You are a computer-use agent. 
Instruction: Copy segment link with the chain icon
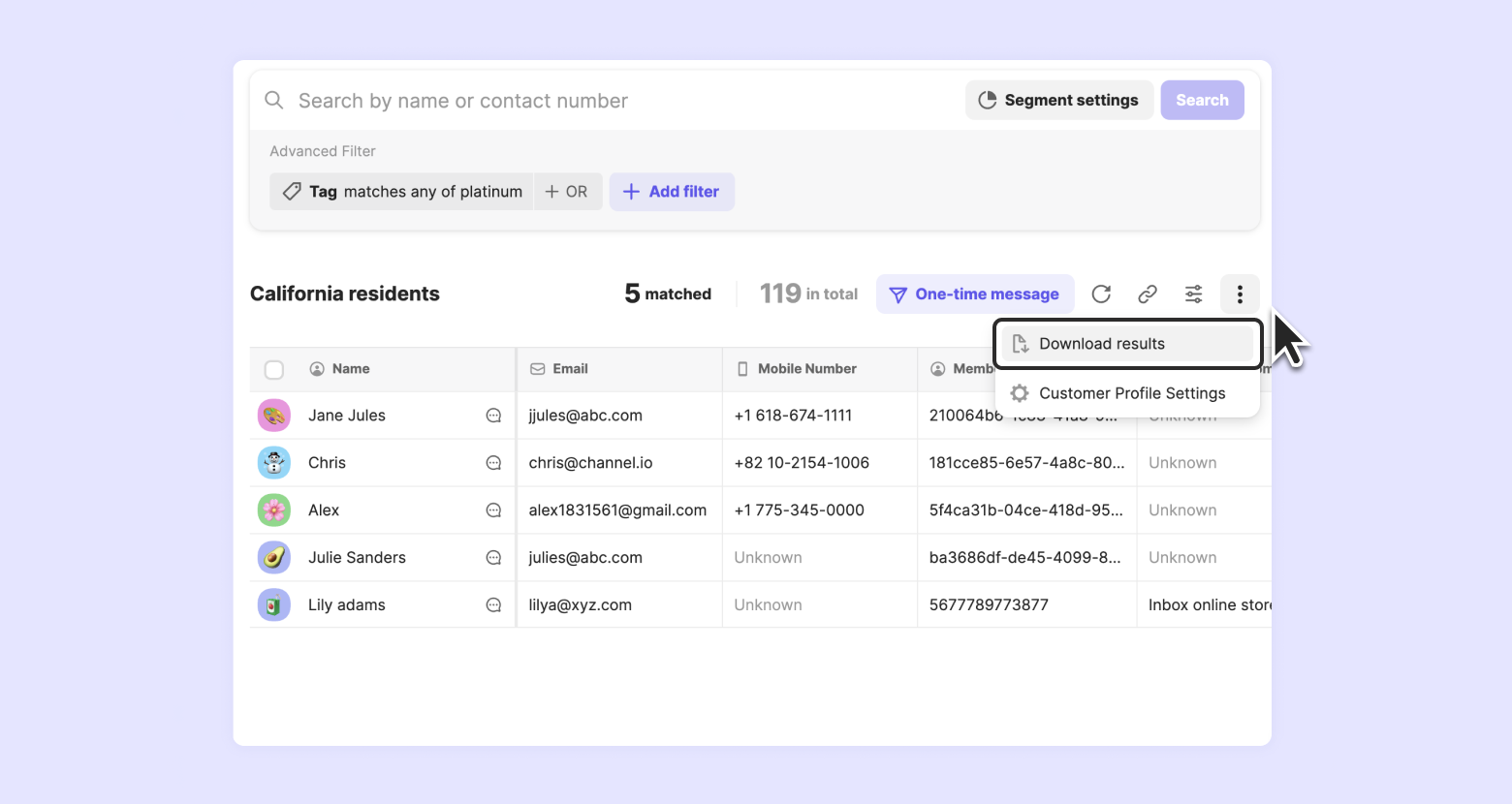coord(1148,294)
